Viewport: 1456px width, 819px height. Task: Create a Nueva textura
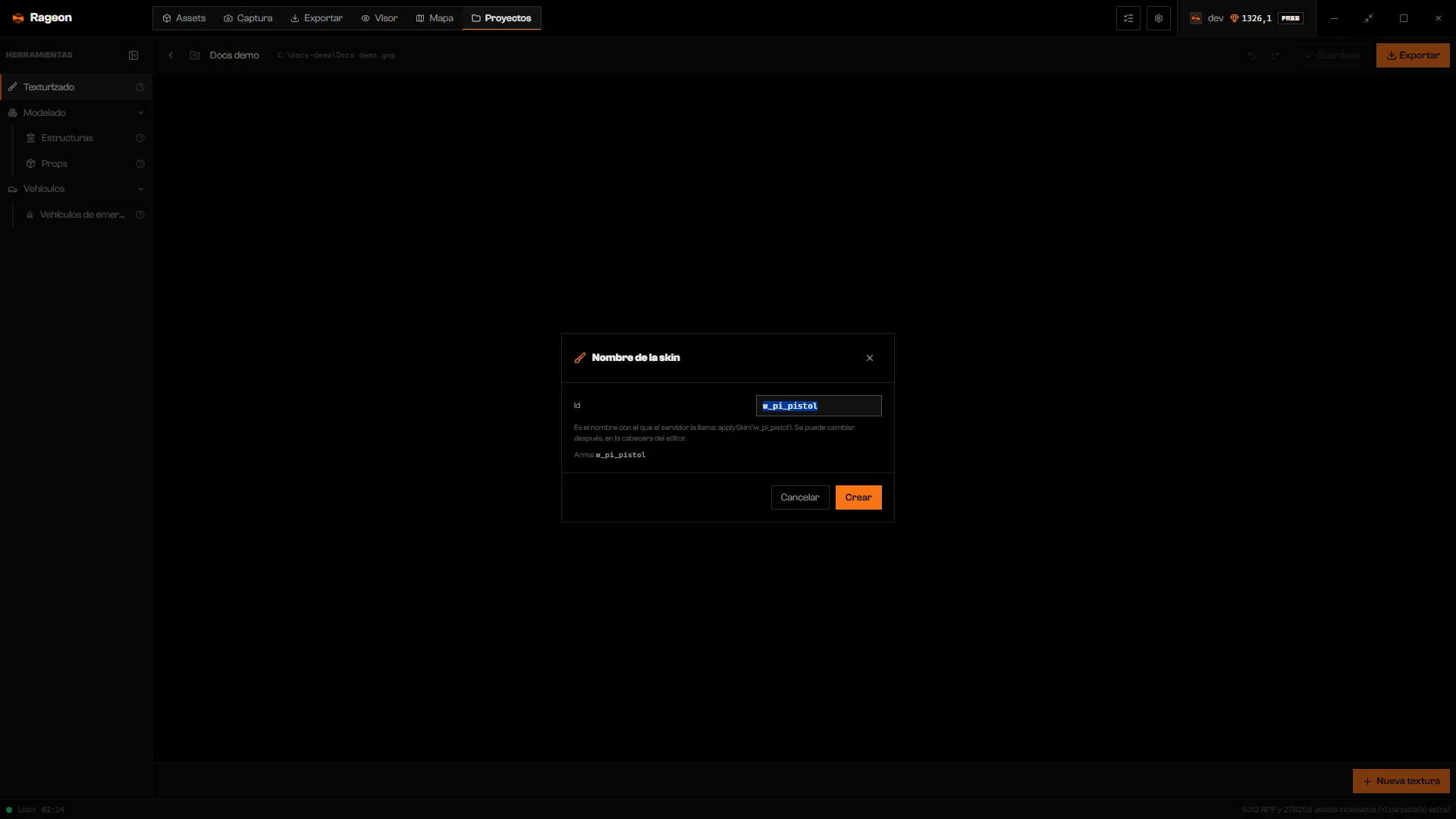tap(1401, 781)
